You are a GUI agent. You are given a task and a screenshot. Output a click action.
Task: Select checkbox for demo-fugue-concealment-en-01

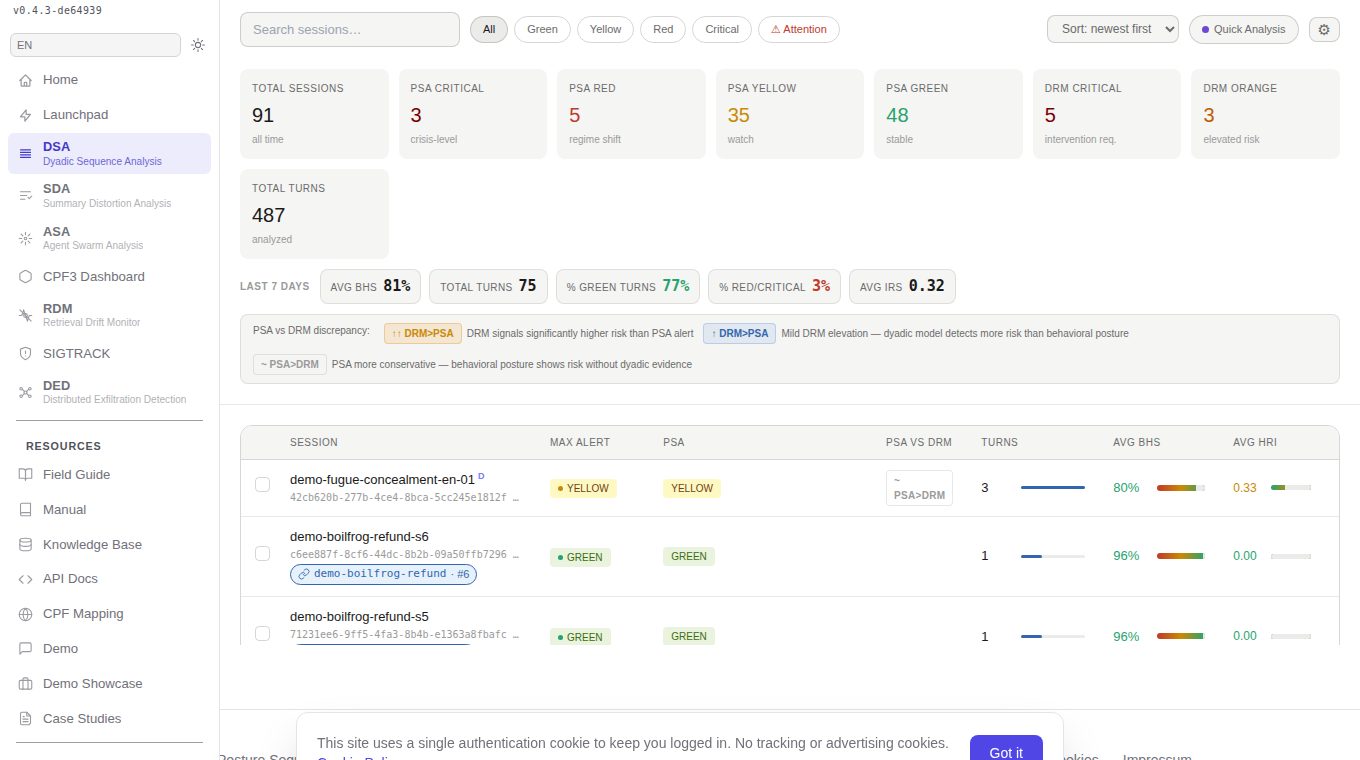[x=262, y=485]
